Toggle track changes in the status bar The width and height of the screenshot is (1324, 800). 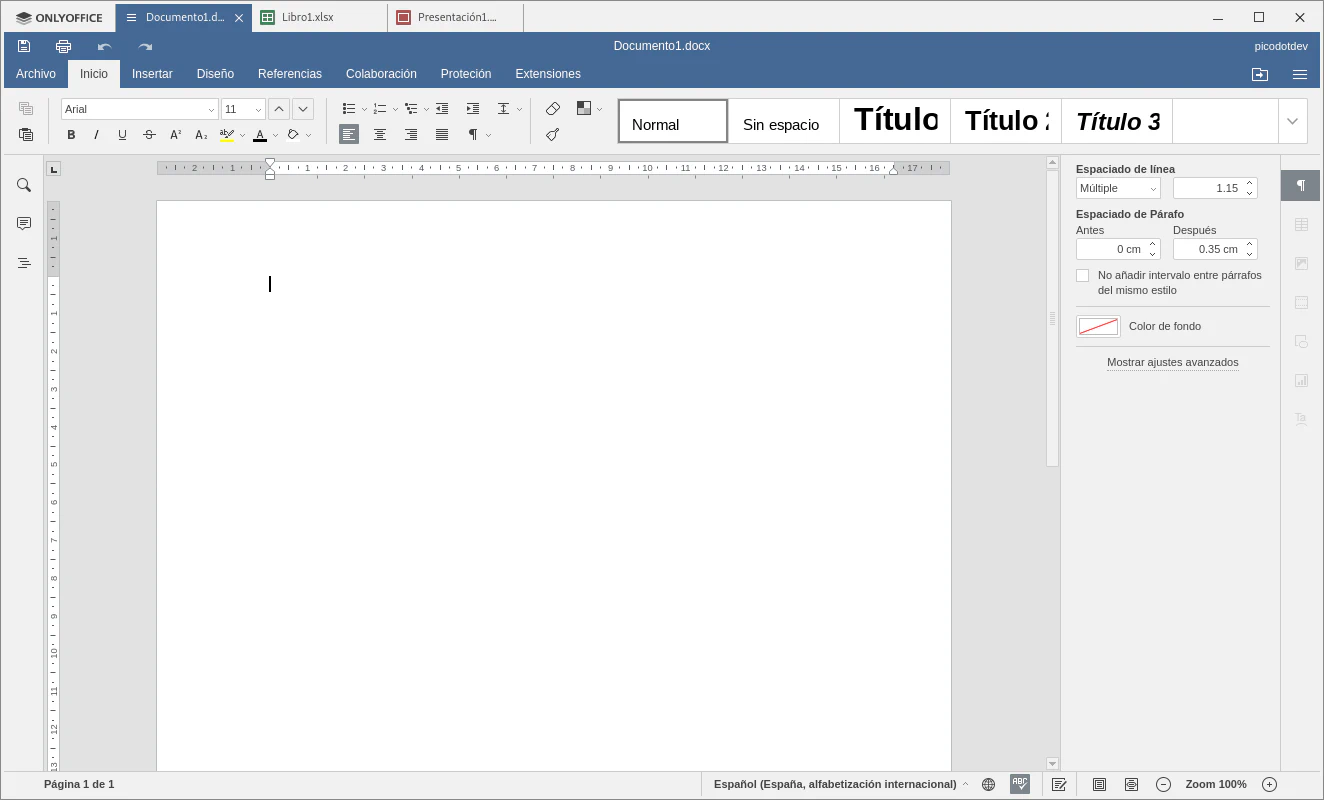pyautogui.click(x=1059, y=785)
